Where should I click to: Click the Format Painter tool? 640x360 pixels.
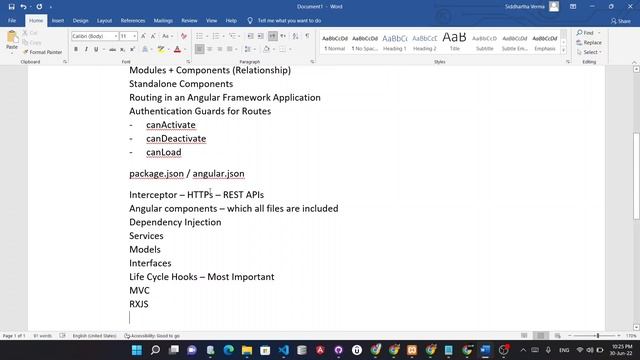(42, 52)
